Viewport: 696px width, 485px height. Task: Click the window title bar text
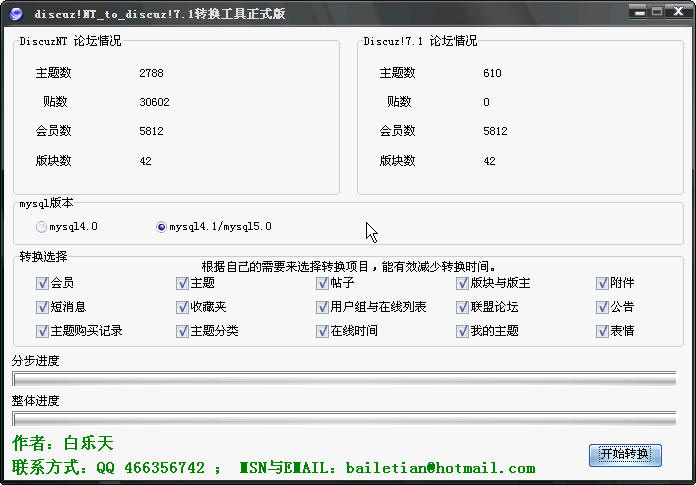(160, 14)
